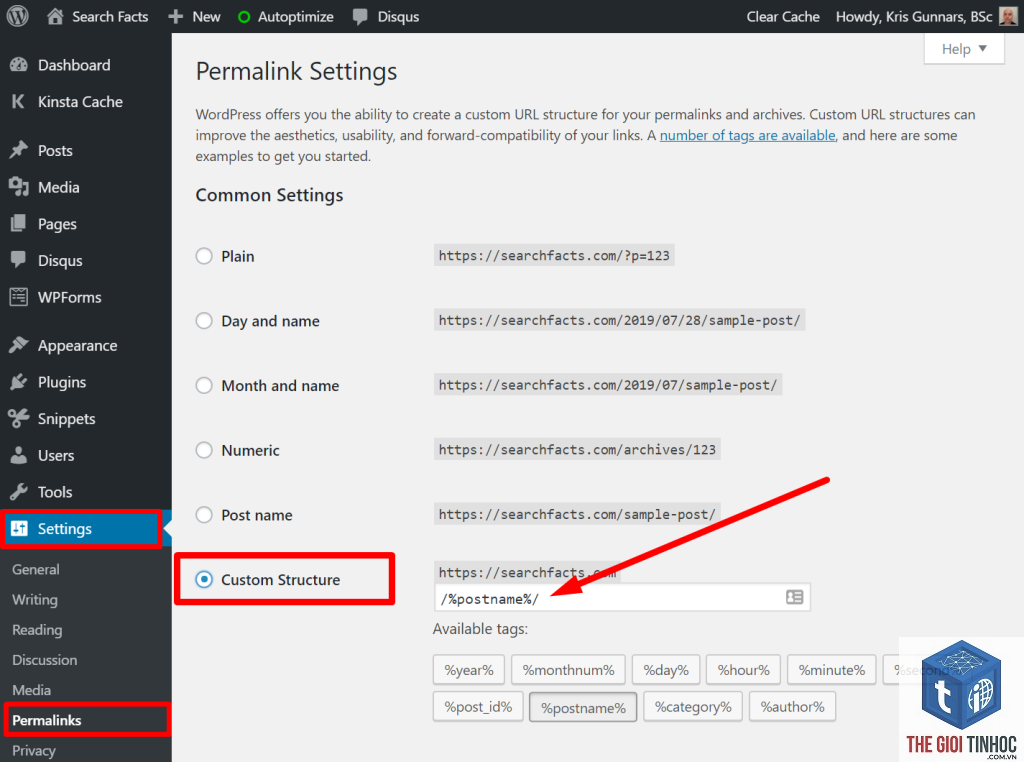Select the Day and name radio button
This screenshot has height=762, width=1024.
click(204, 321)
